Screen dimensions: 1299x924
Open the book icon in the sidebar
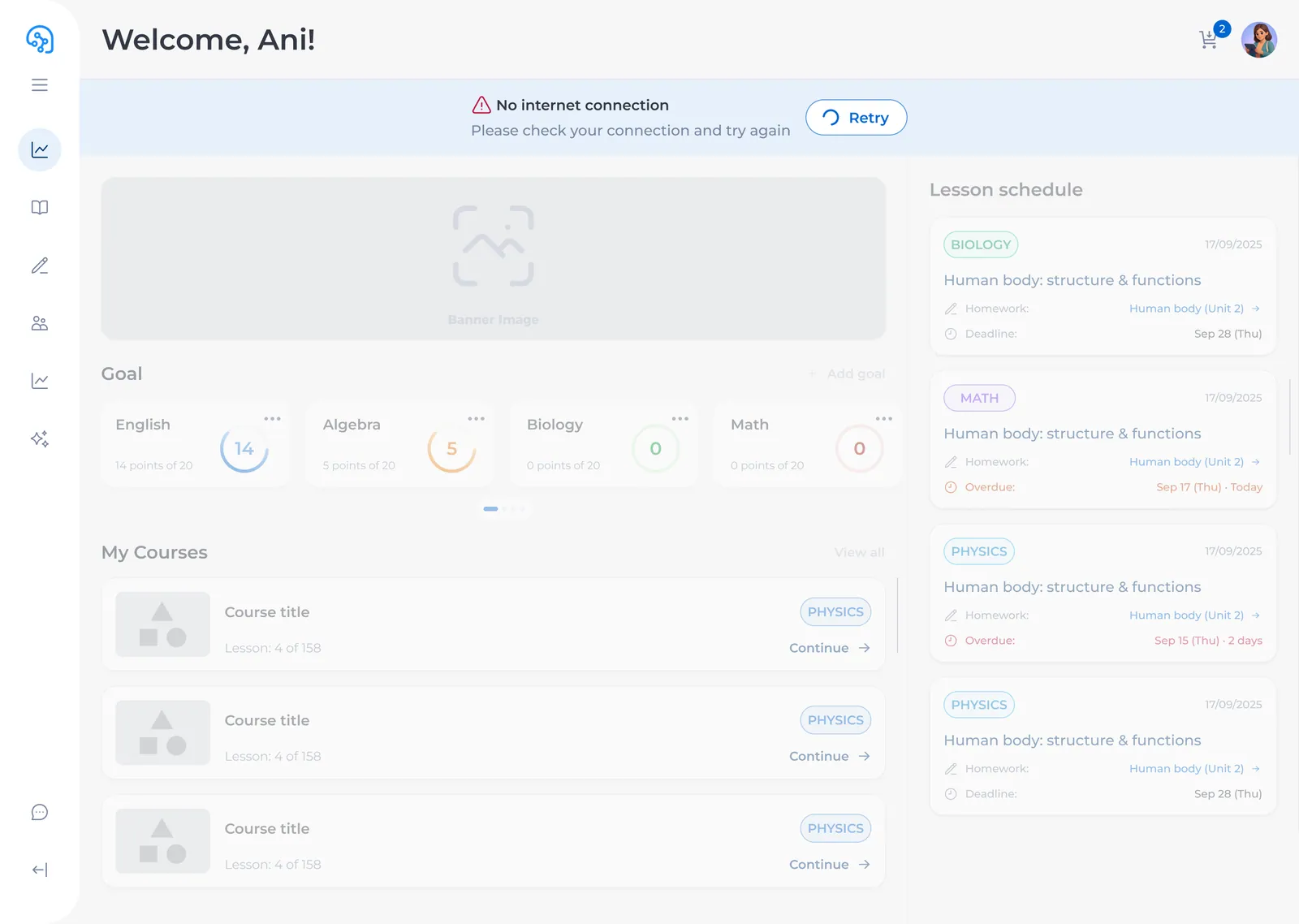tap(40, 208)
